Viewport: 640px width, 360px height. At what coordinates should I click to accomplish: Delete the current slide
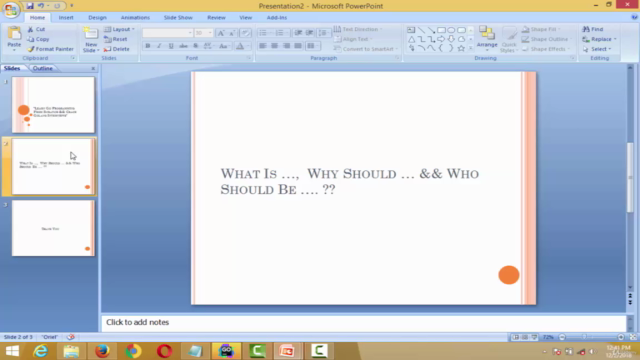coord(117,49)
